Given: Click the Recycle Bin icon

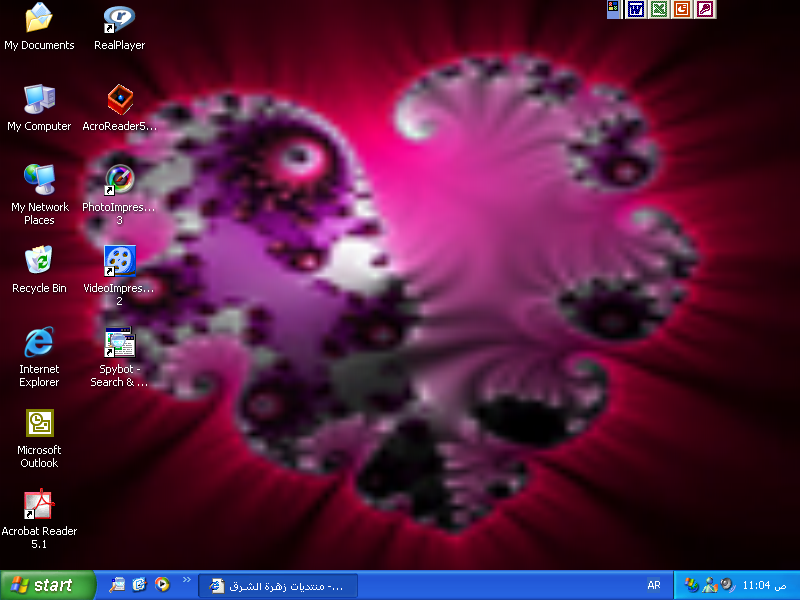Looking at the screenshot, I should pyautogui.click(x=39, y=261).
